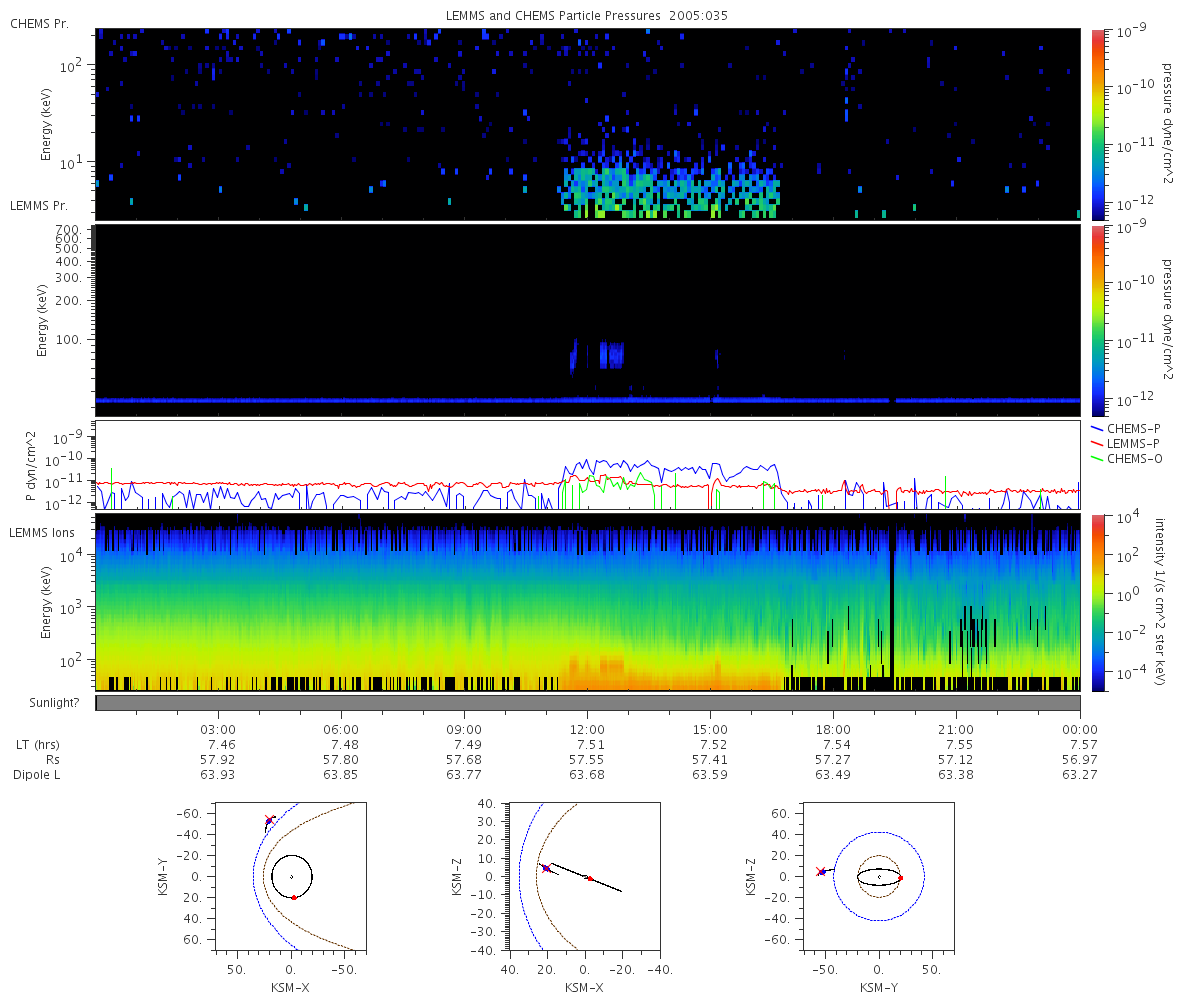Select the Rs value 57.92
The image size is (1200, 1000).
click(x=218, y=760)
